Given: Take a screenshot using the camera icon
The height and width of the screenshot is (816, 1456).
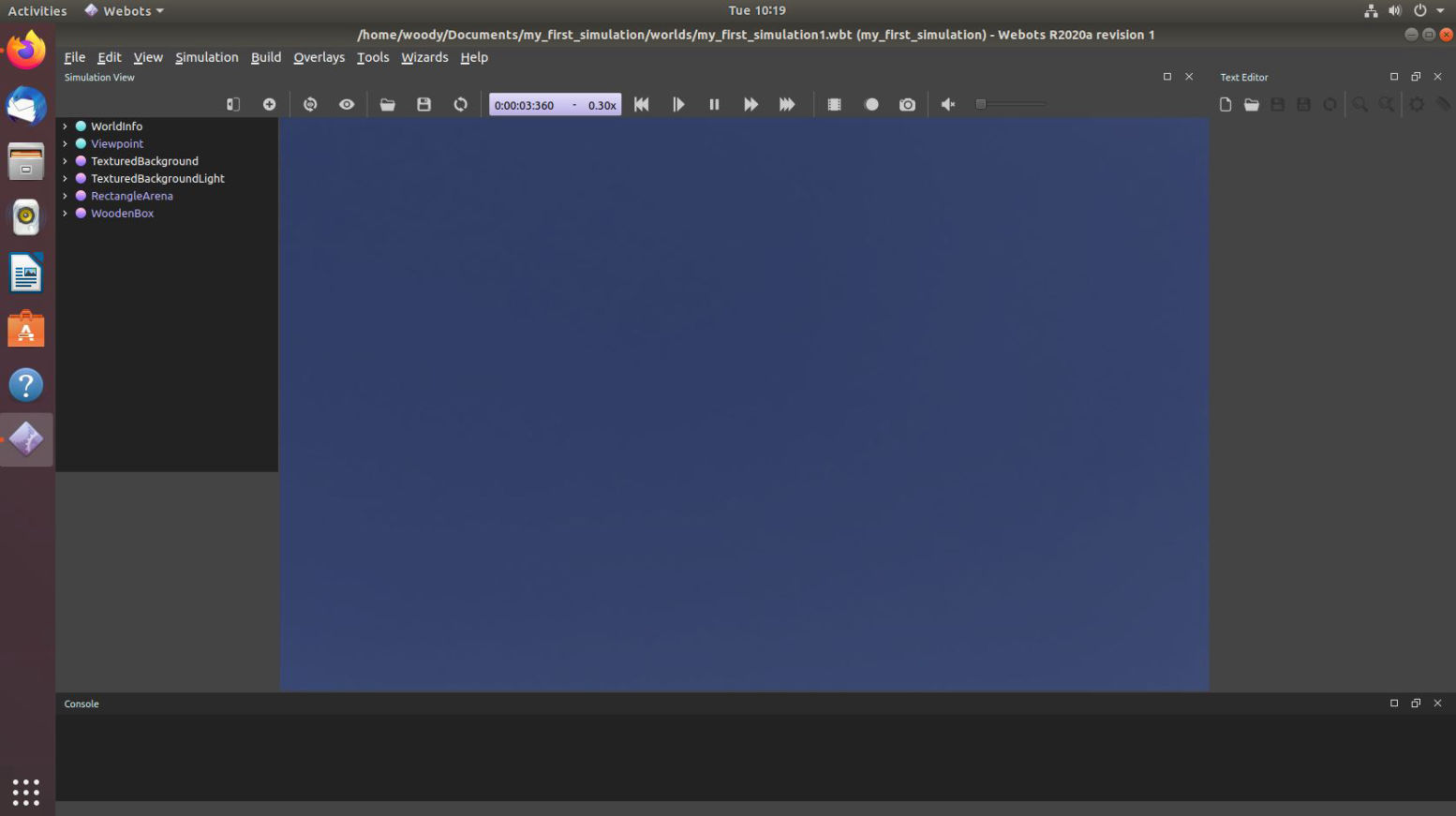Looking at the screenshot, I should pyautogui.click(x=907, y=104).
